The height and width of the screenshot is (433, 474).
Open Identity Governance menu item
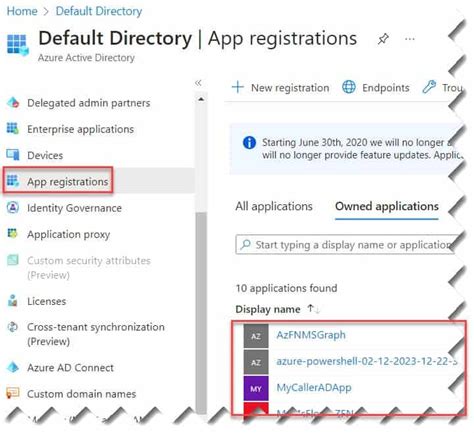tap(74, 208)
